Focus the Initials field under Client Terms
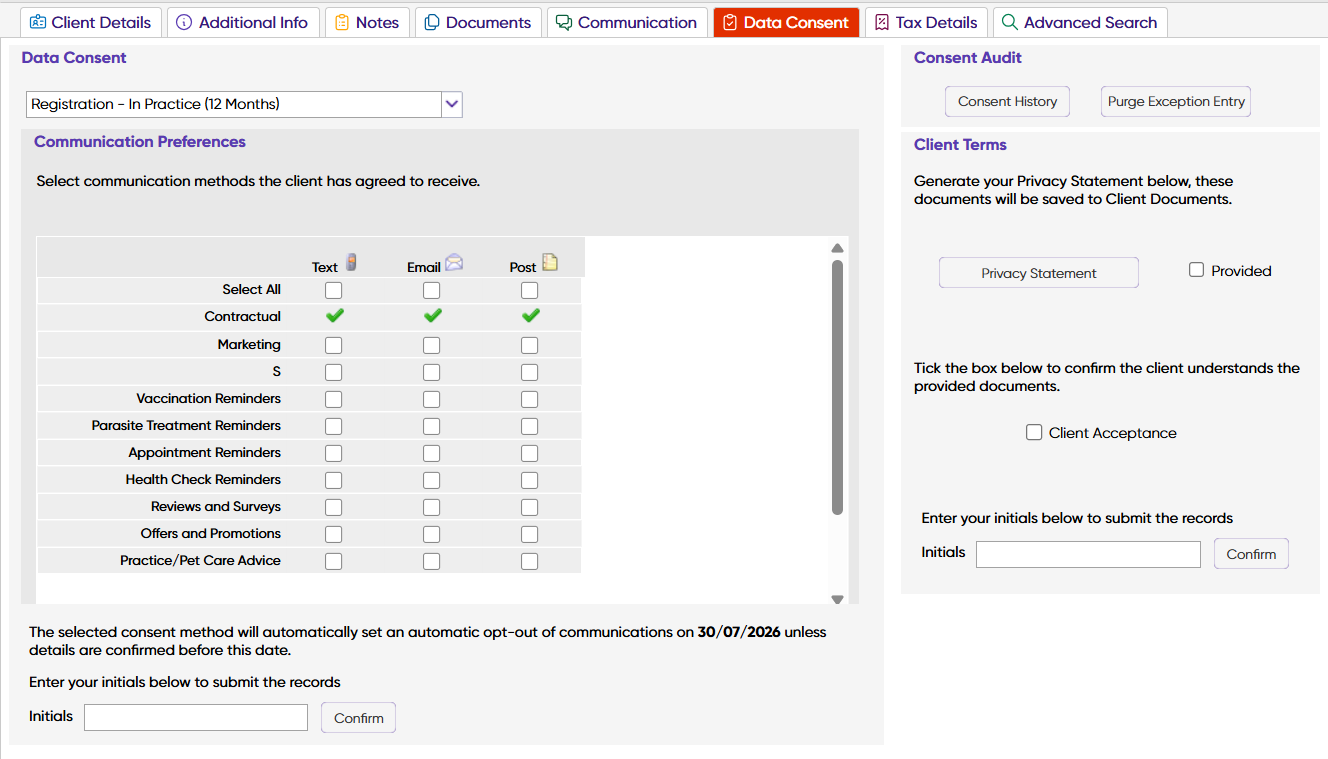 [x=1088, y=554]
